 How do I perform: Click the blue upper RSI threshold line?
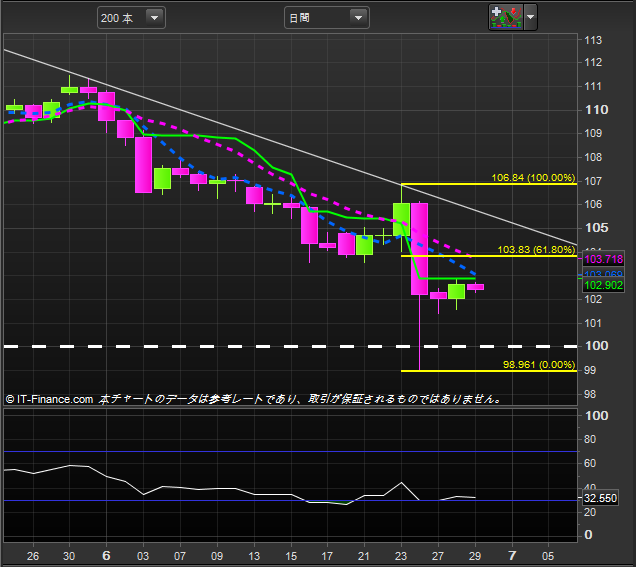click(290, 451)
